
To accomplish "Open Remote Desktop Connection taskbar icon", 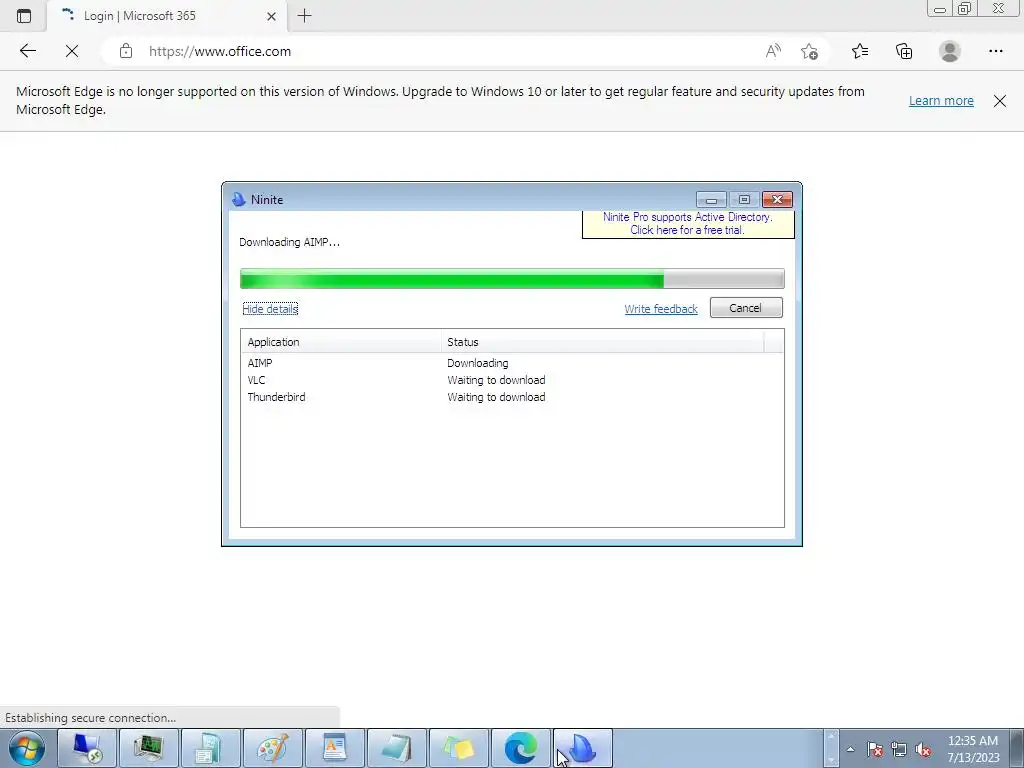I will [x=87, y=748].
